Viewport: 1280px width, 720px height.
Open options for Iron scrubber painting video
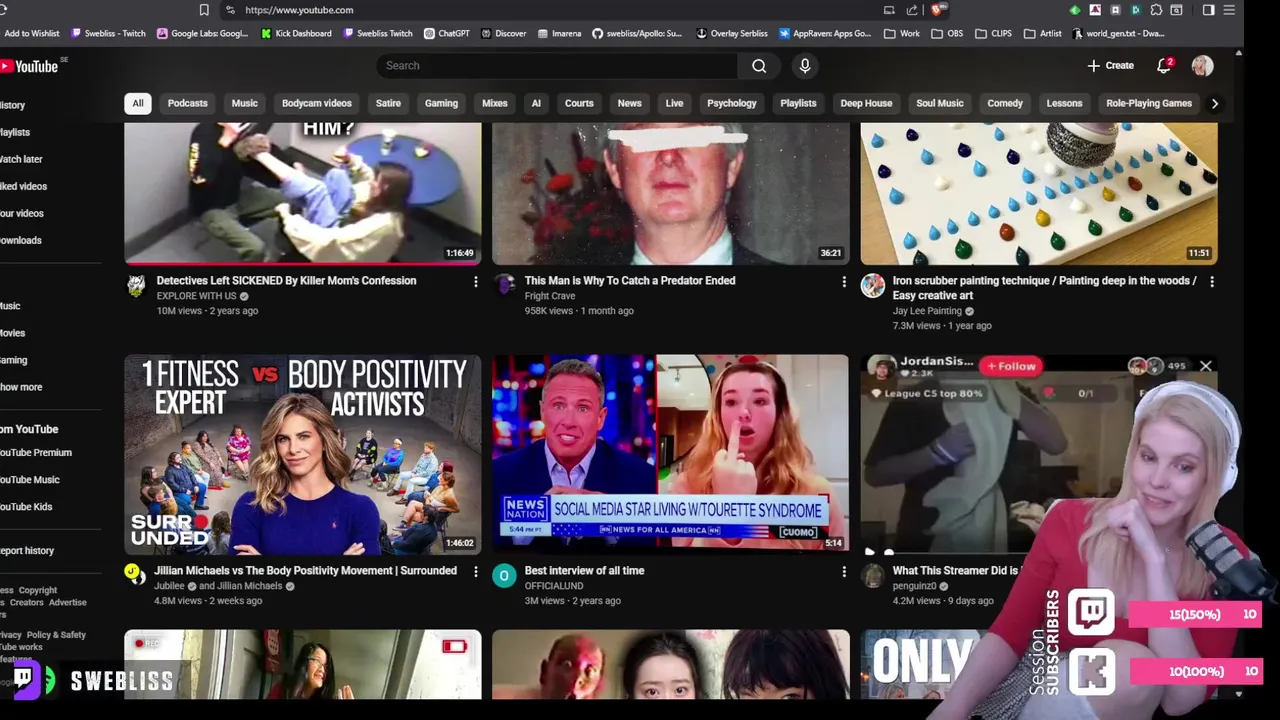tap(1212, 282)
